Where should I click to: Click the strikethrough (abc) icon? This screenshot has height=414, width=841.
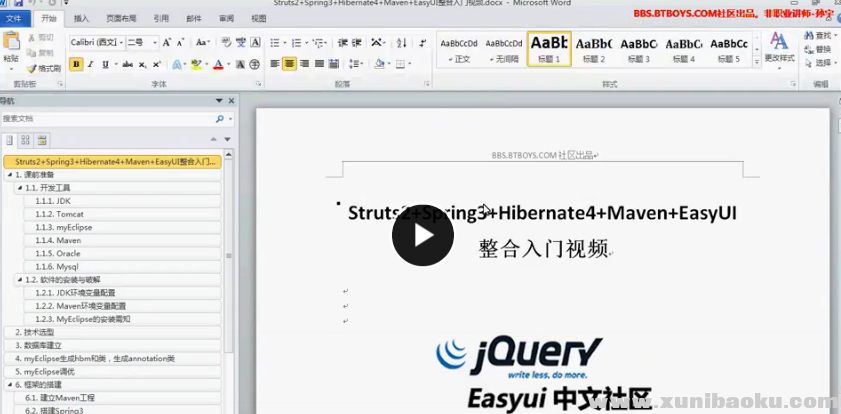click(x=127, y=64)
